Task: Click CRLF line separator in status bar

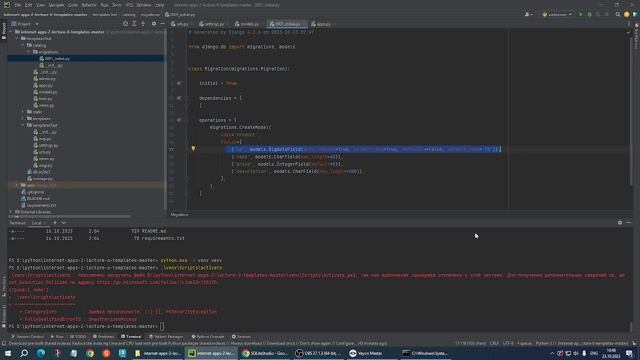Action: coord(494,344)
